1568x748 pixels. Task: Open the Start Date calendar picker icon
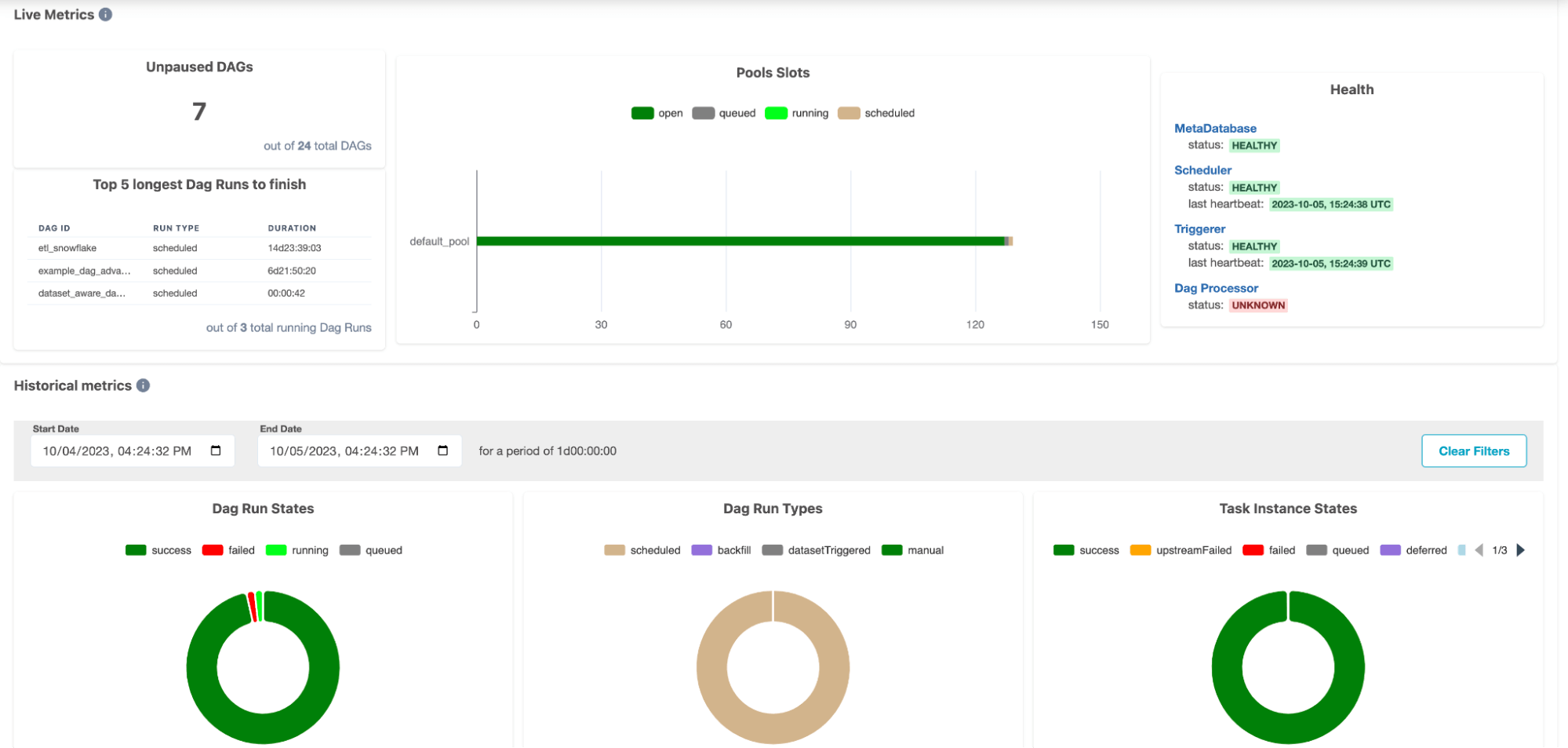point(216,451)
